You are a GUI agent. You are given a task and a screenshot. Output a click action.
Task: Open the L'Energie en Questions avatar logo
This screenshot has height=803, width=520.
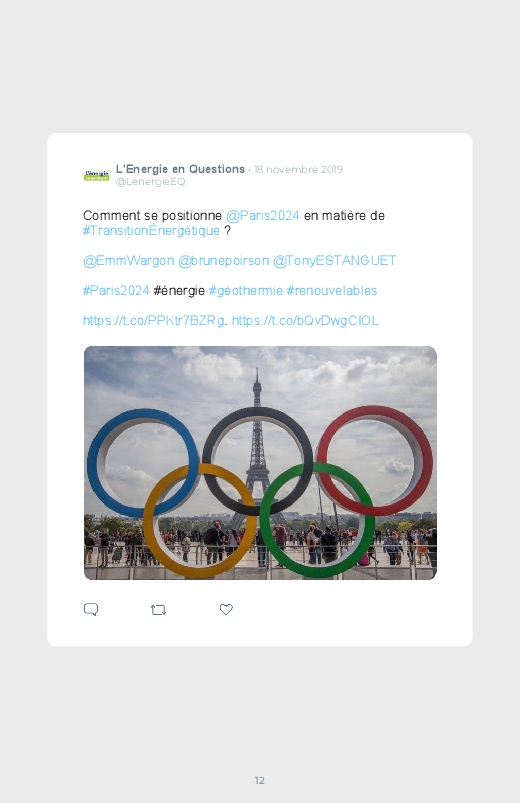[x=96, y=176]
